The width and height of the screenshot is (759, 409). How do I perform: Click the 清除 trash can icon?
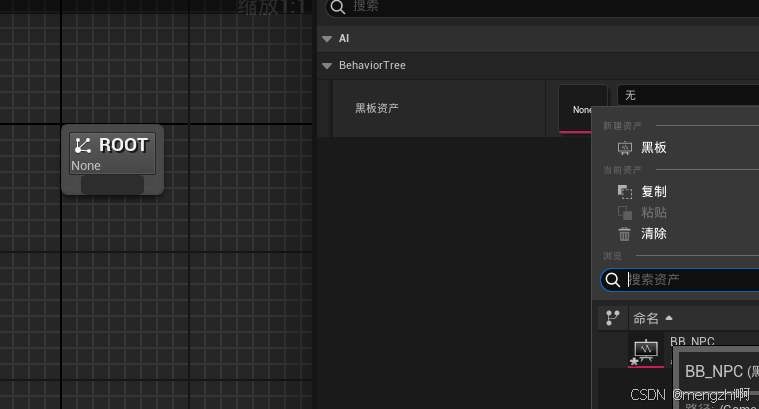point(624,234)
